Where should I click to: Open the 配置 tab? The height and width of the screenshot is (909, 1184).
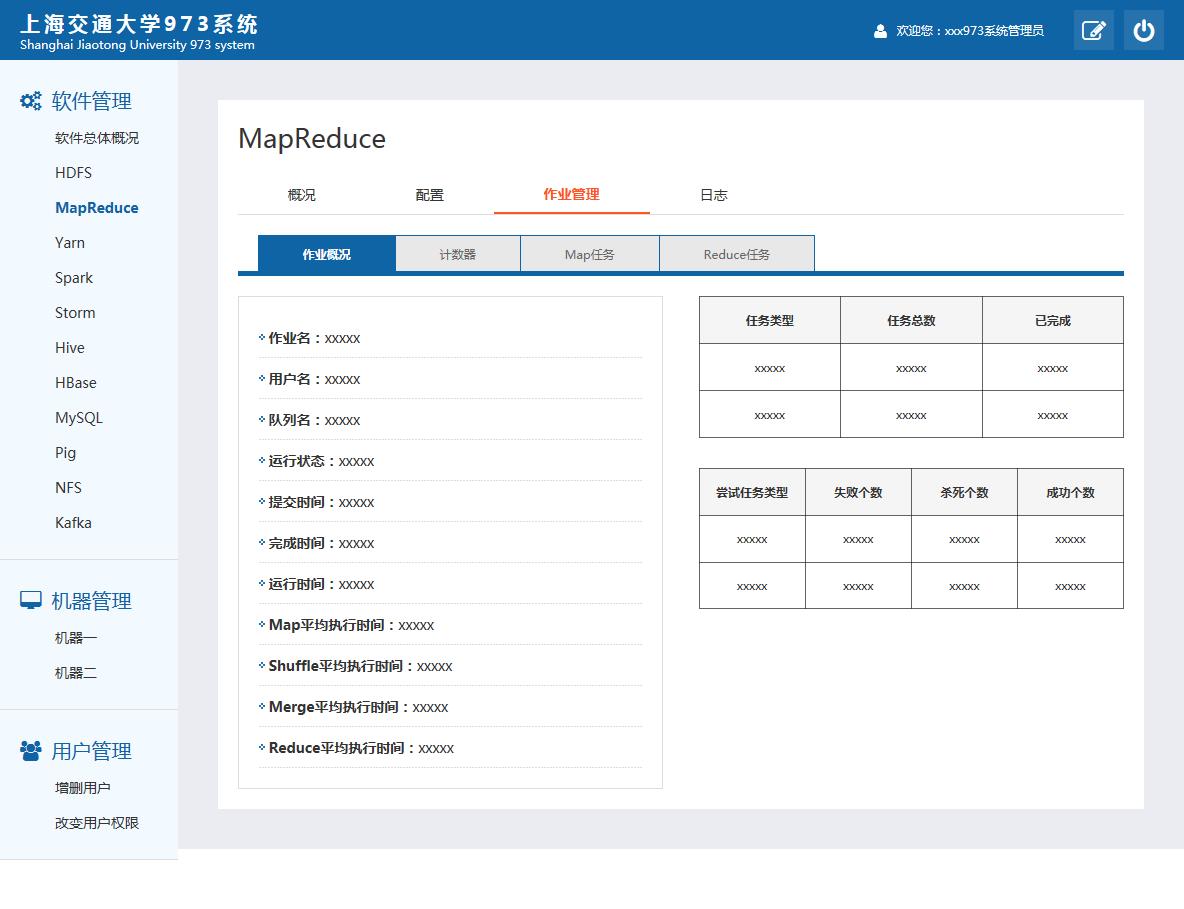[x=429, y=195]
